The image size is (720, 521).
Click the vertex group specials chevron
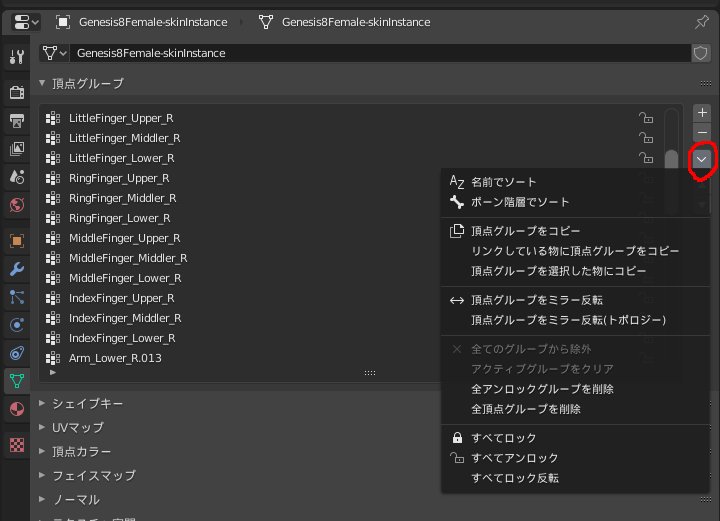click(x=702, y=159)
